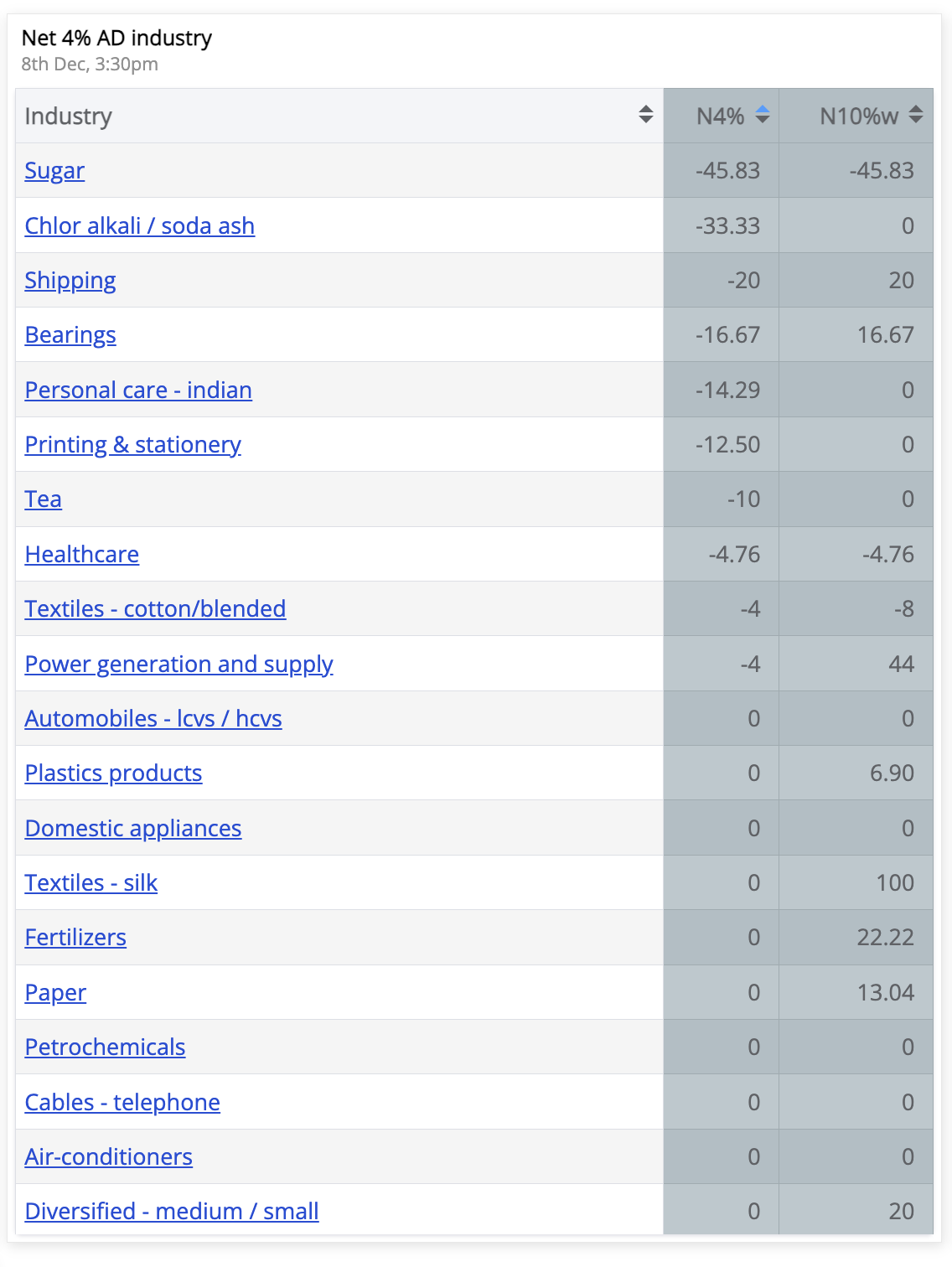Click the N10%w sort arrow icon
The image size is (952, 1267).
(x=915, y=115)
